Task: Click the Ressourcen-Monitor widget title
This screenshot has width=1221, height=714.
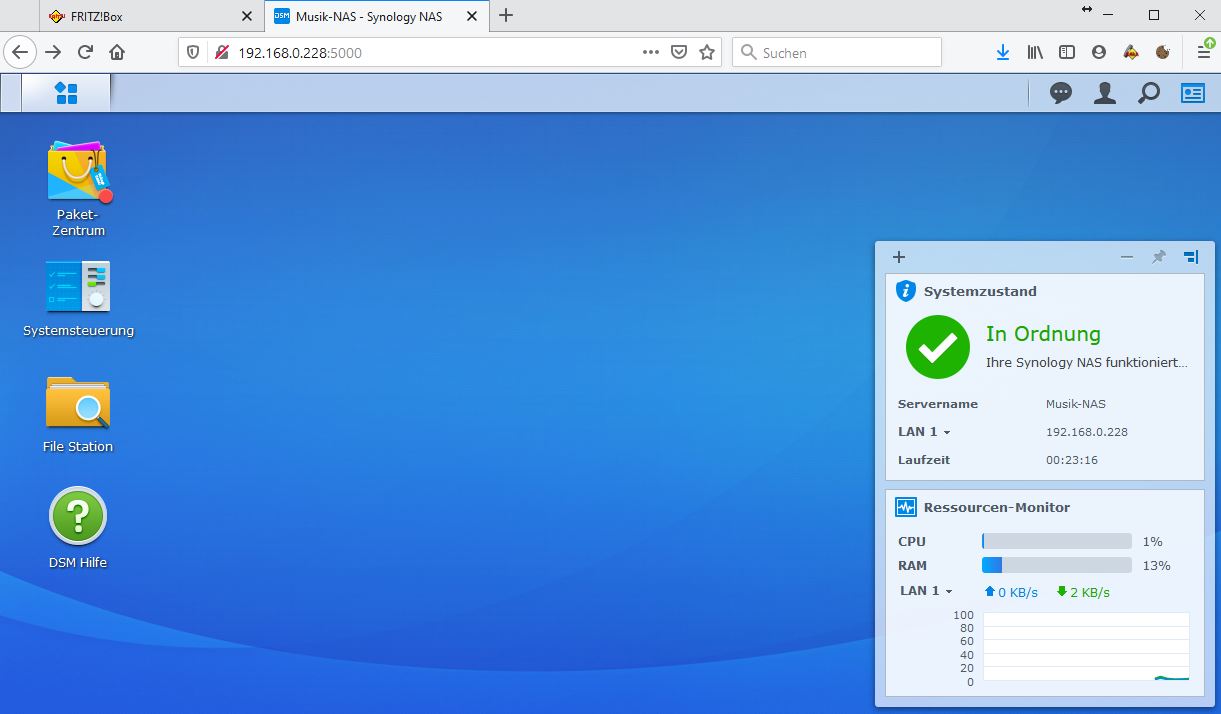Action: (x=997, y=507)
